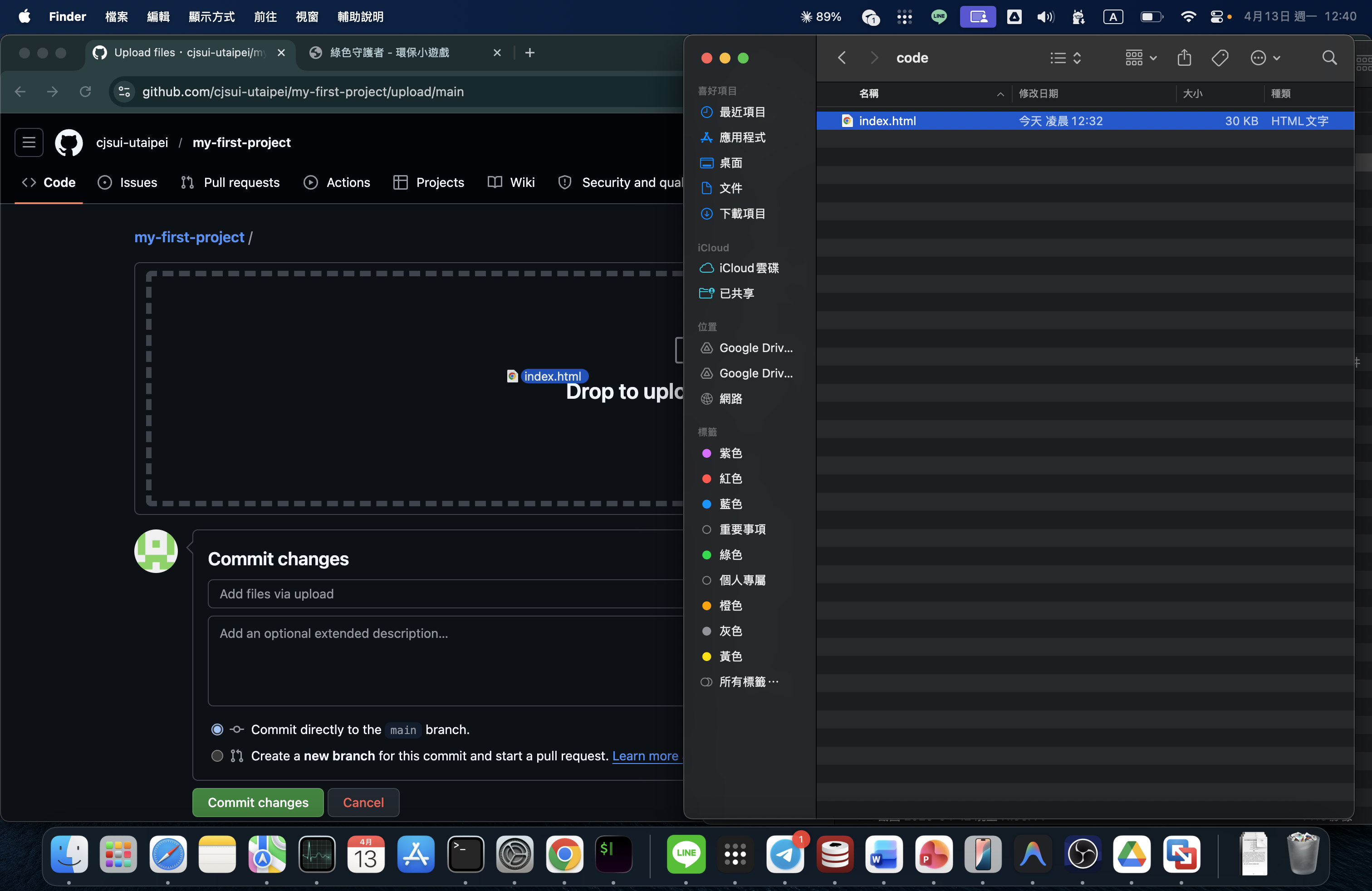Open Safari from the Dock
This screenshot has height=891, width=1372.
click(x=168, y=854)
